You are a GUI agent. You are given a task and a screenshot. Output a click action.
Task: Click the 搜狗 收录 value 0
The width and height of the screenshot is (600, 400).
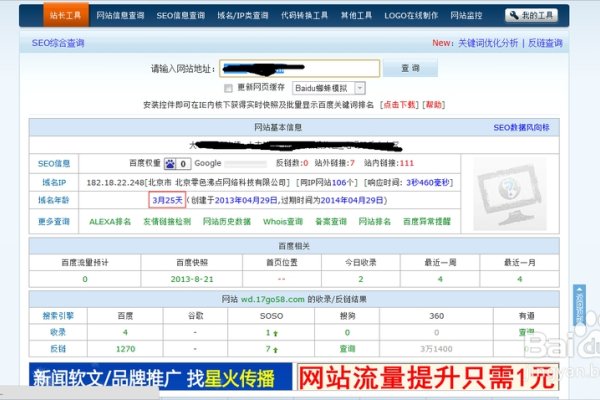click(347, 333)
